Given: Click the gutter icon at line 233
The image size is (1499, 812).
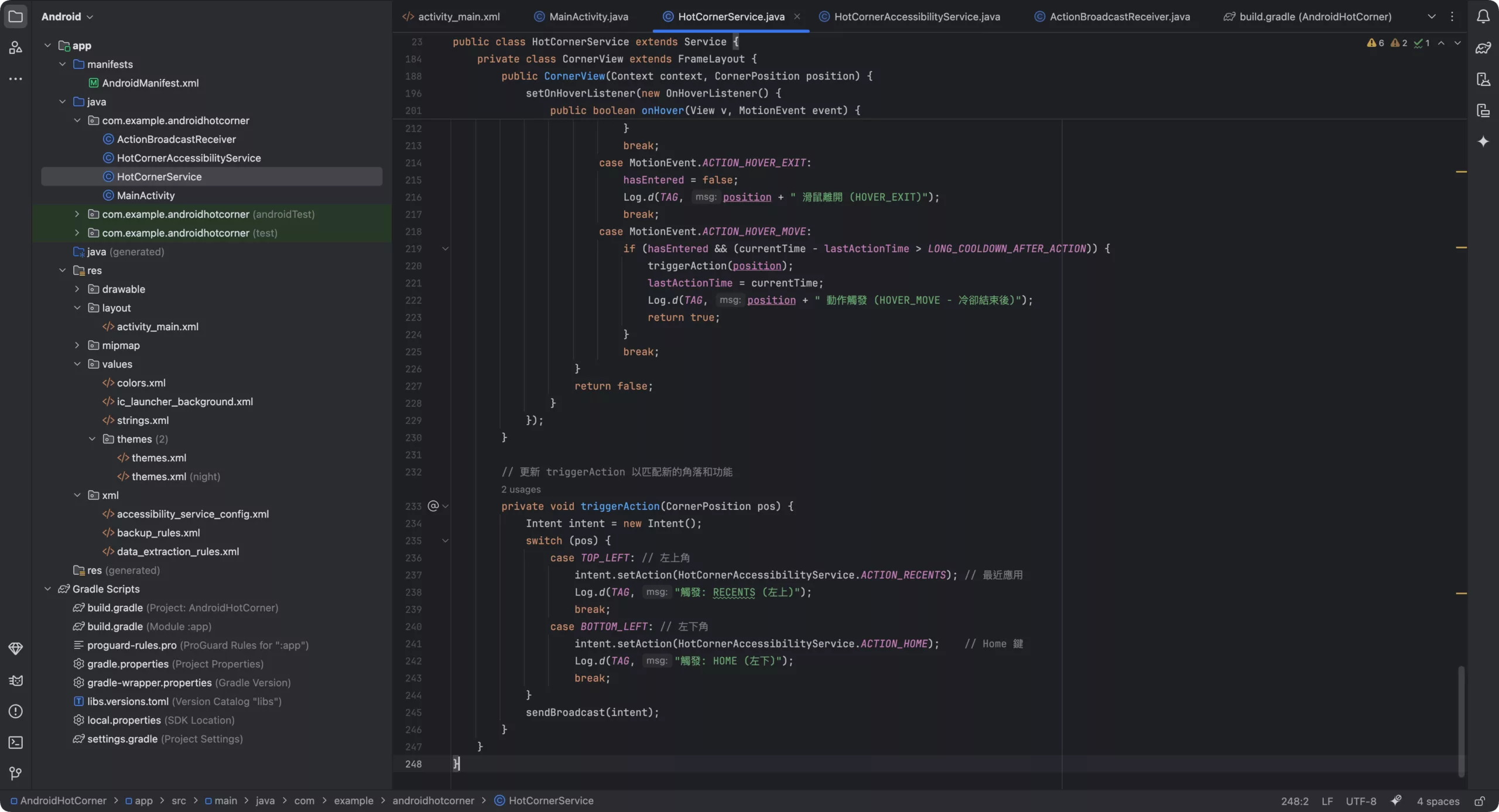Looking at the screenshot, I should (433, 506).
